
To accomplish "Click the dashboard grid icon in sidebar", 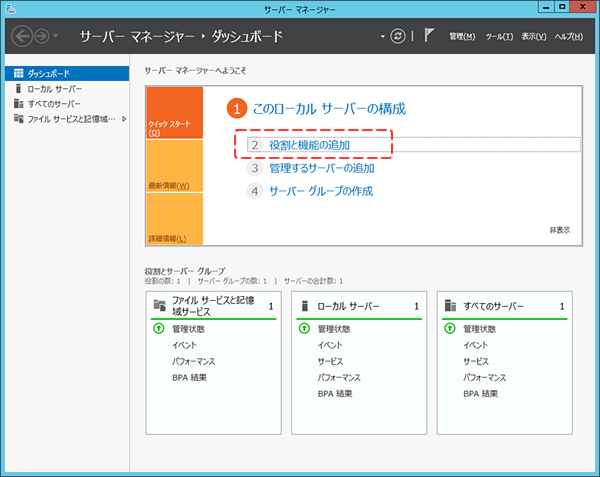I will [x=18, y=73].
